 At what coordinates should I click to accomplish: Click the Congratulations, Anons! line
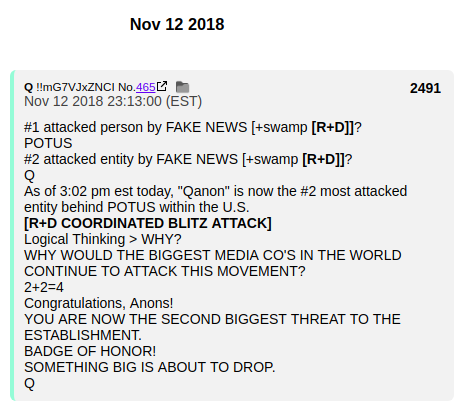point(99,303)
